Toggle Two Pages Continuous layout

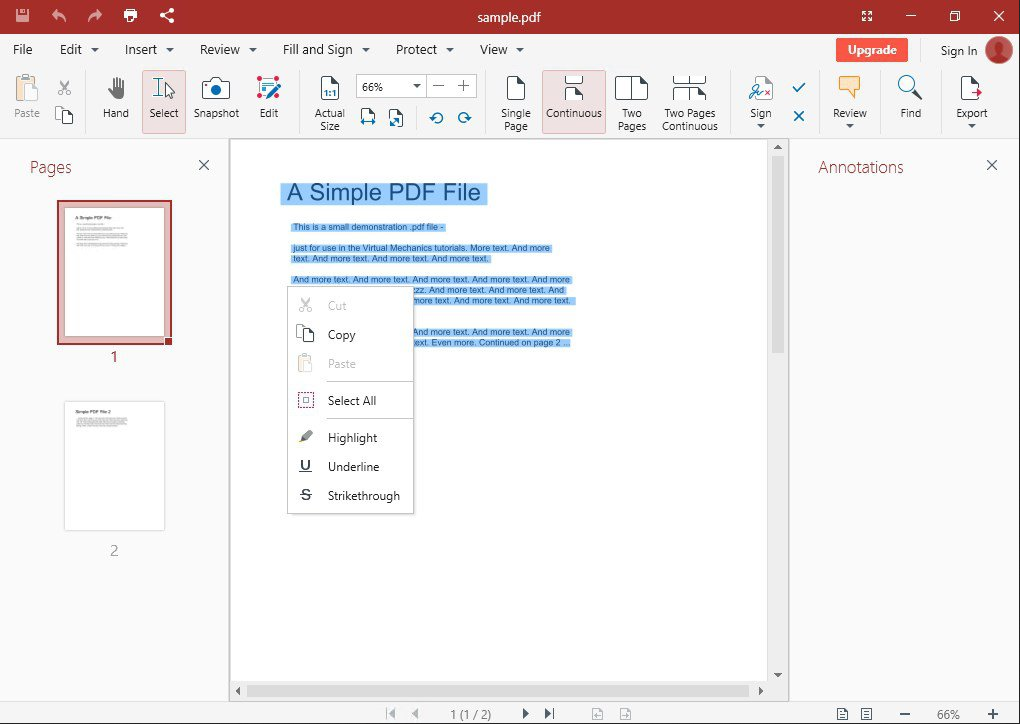tap(690, 102)
